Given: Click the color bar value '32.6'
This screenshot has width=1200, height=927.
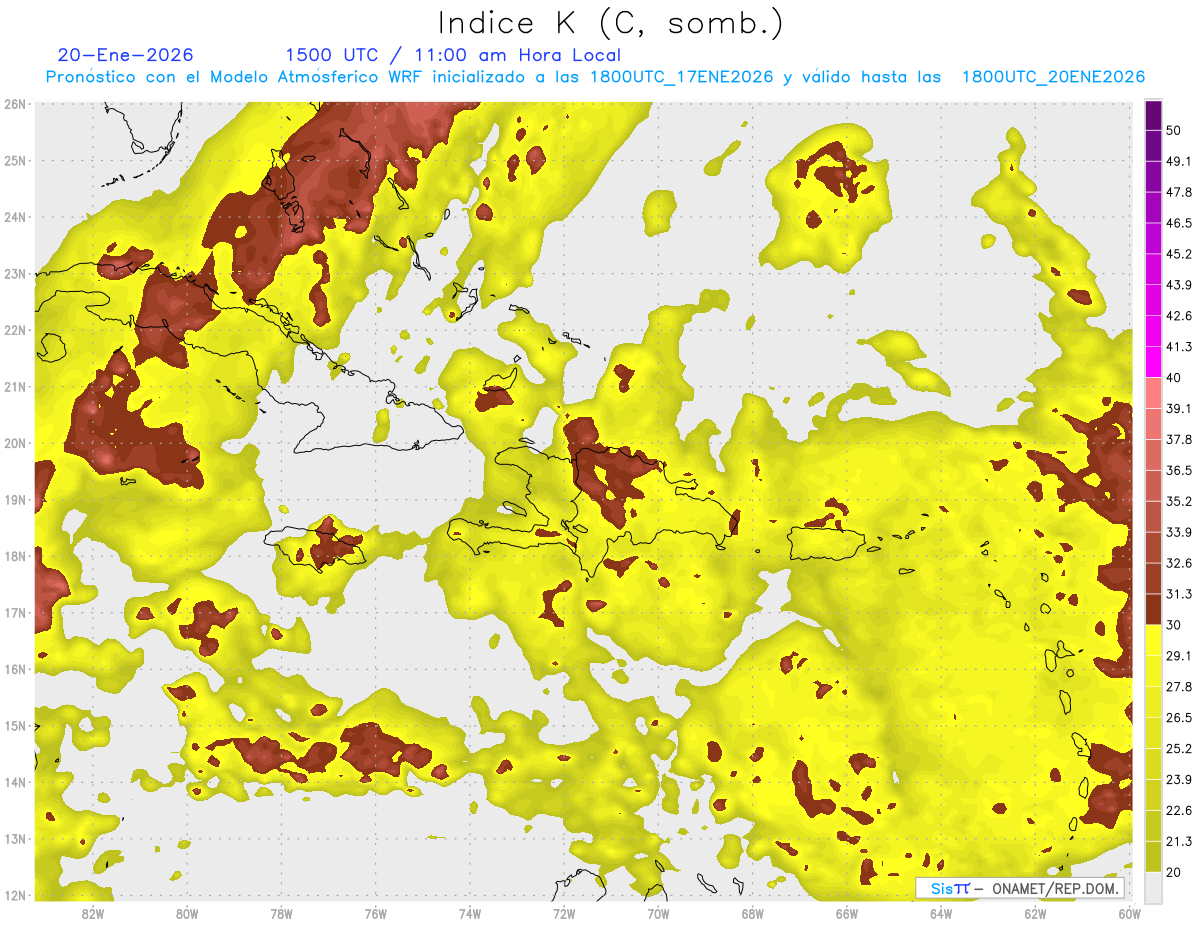Looking at the screenshot, I should coord(1179,563).
